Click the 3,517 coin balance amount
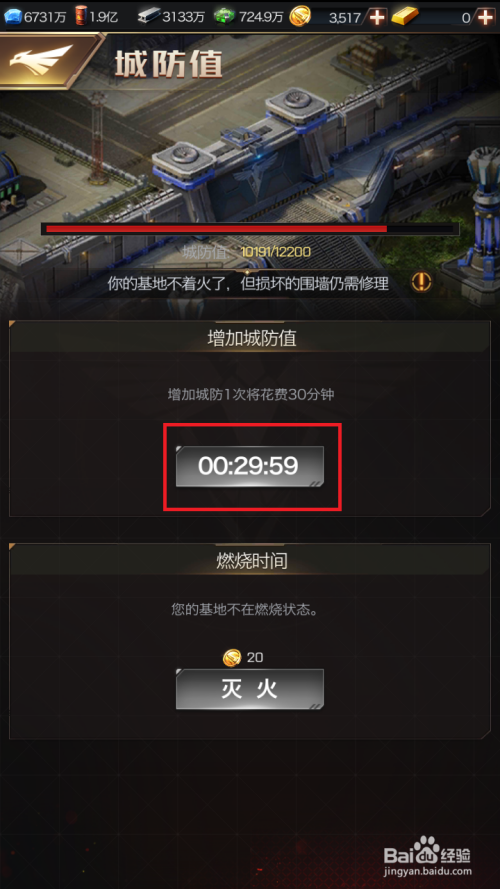The width and height of the screenshot is (500, 889). coord(345,18)
